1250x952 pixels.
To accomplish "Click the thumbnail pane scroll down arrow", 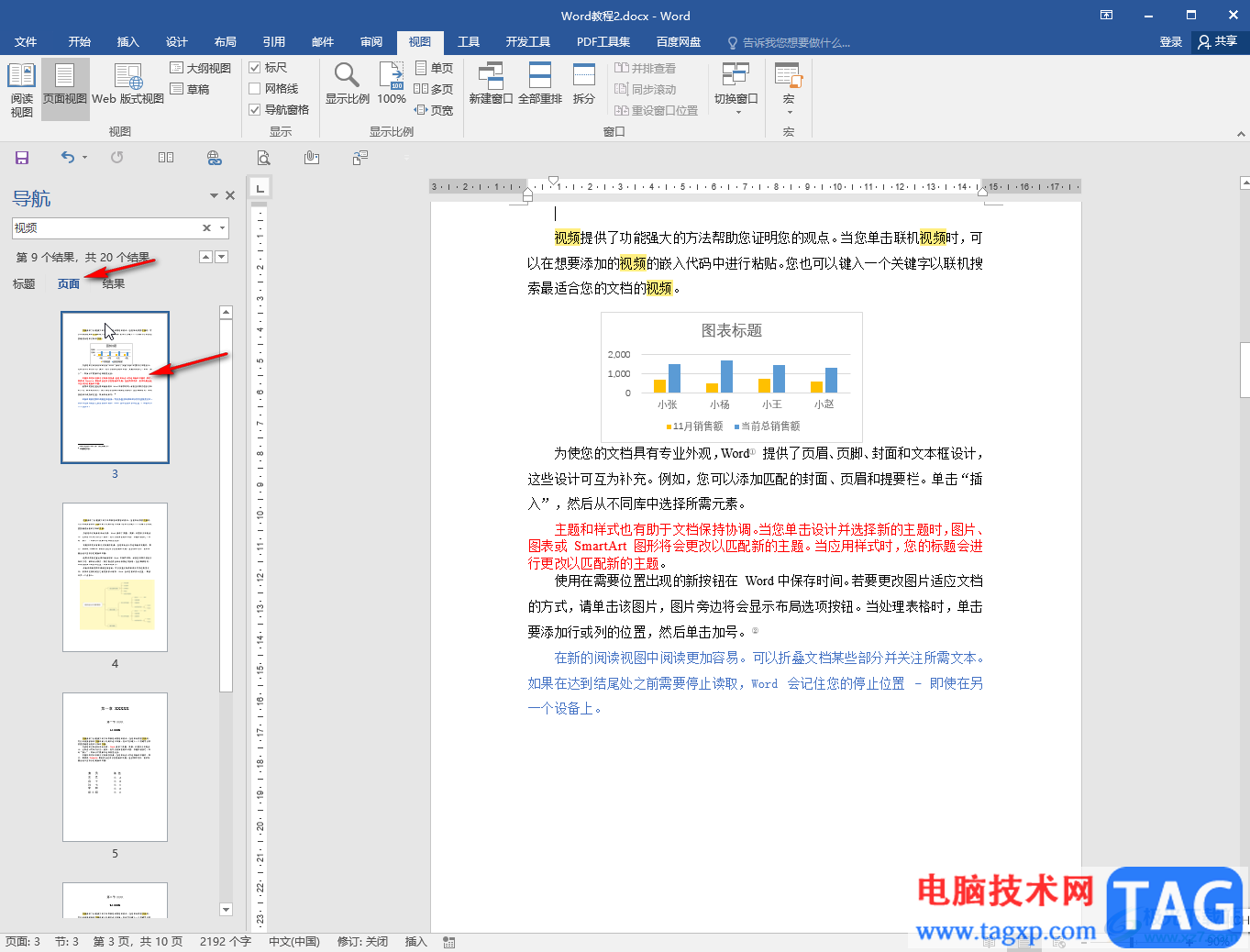I will click(x=227, y=910).
